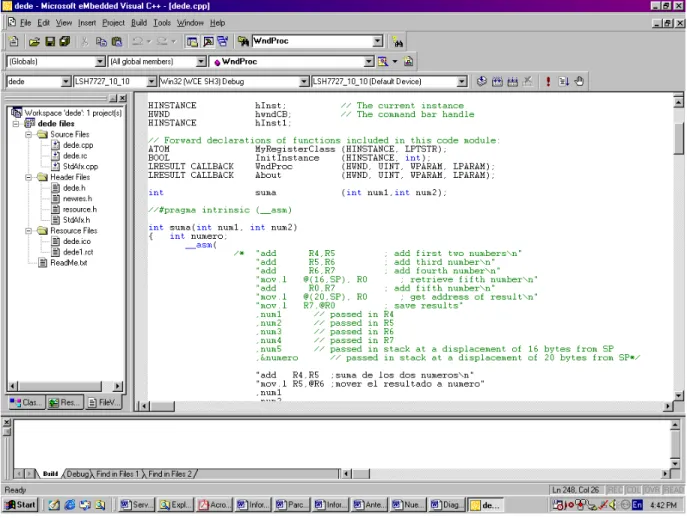Image resolution: width=687 pixels, height=518 pixels.
Task: Open the WizardBar WndProc members dropdown
Action: tap(369, 61)
